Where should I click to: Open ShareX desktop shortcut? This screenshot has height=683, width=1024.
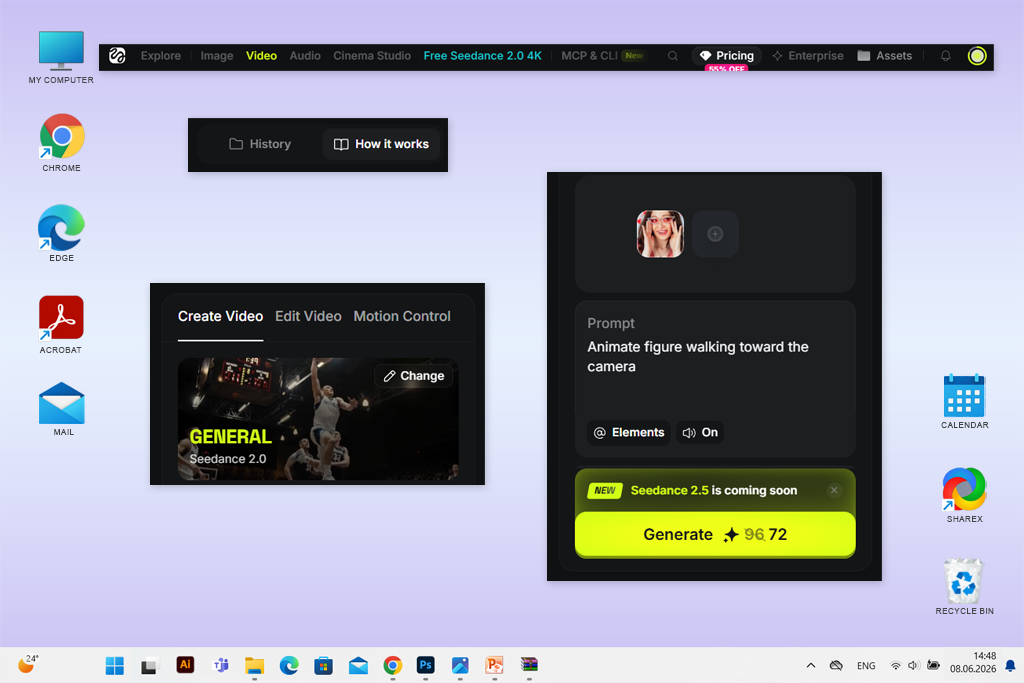coord(965,494)
